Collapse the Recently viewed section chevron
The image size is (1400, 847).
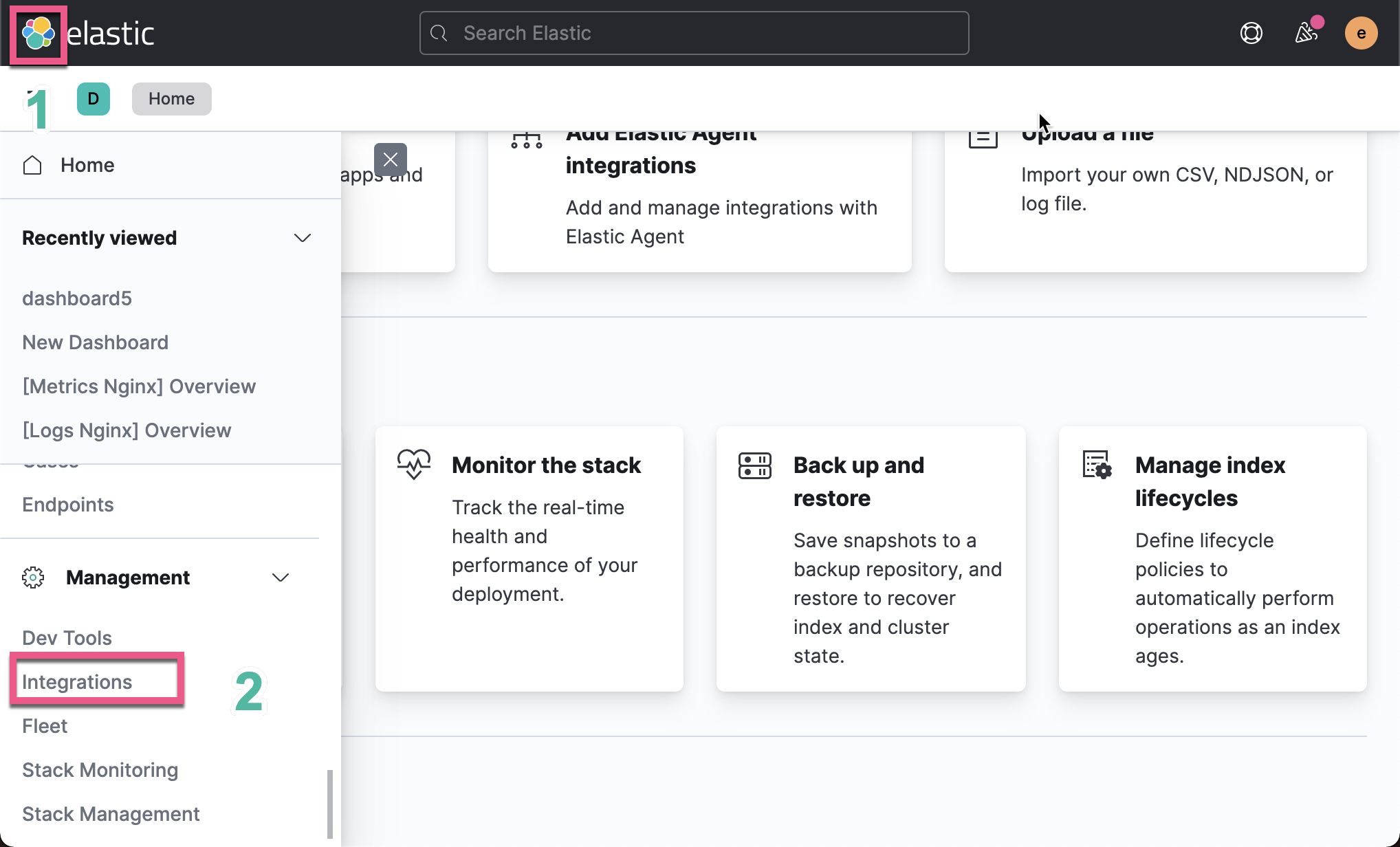(x=303, y=238)
